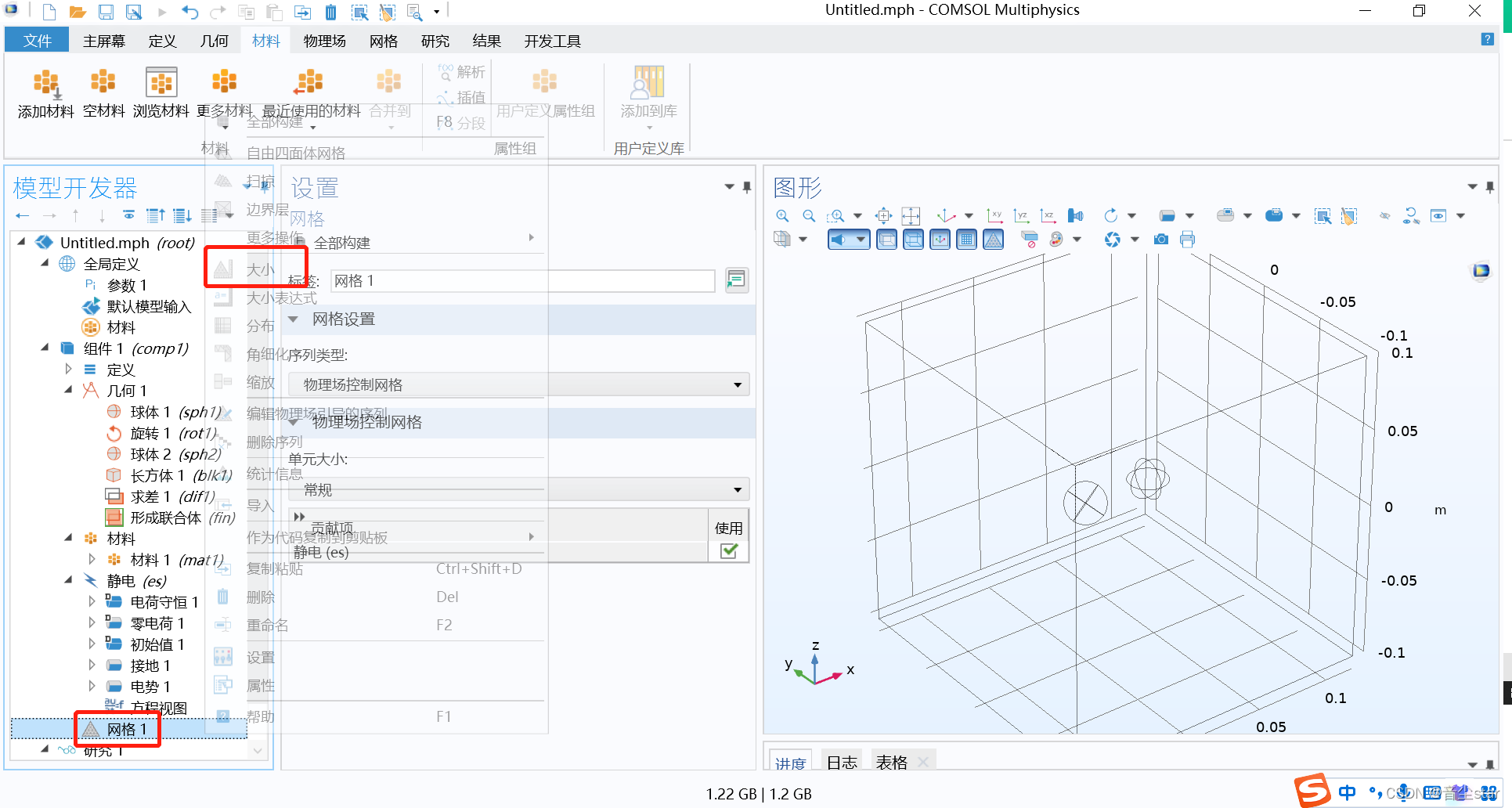1512x808 pixels.
Task: Open the 单元大小 常规 dropdown
Action: (x=519, y=490)
